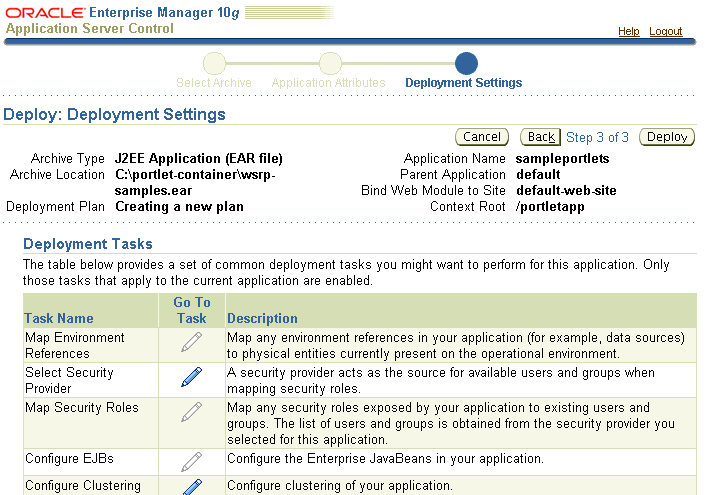
Task: Click the Creating a new plan value
Action: 179,206
